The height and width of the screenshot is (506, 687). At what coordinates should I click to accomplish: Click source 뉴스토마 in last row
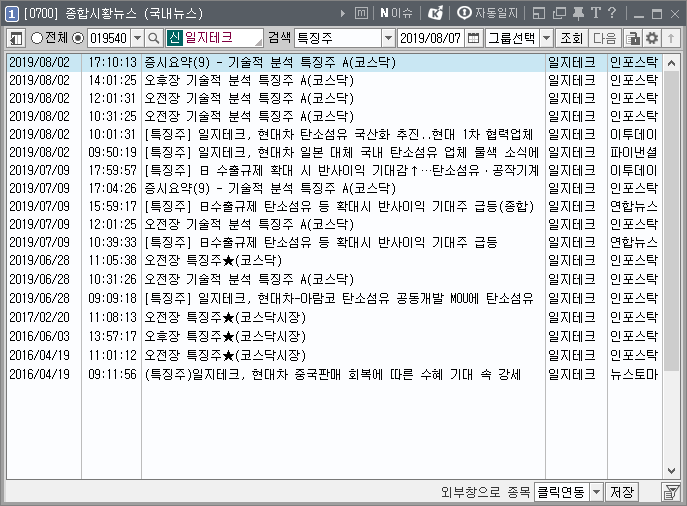click(x=634, y=375)
